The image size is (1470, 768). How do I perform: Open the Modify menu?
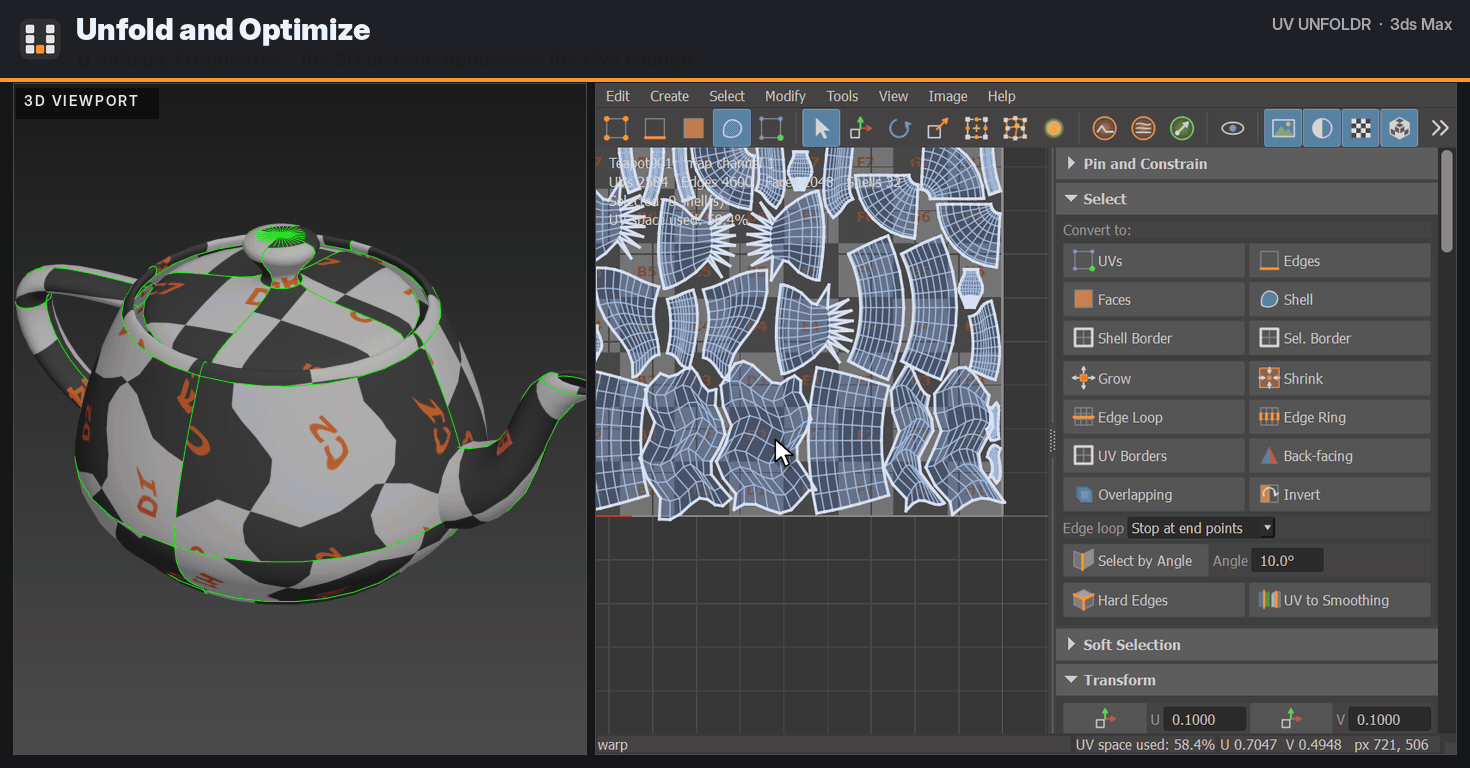click(785, 96)
